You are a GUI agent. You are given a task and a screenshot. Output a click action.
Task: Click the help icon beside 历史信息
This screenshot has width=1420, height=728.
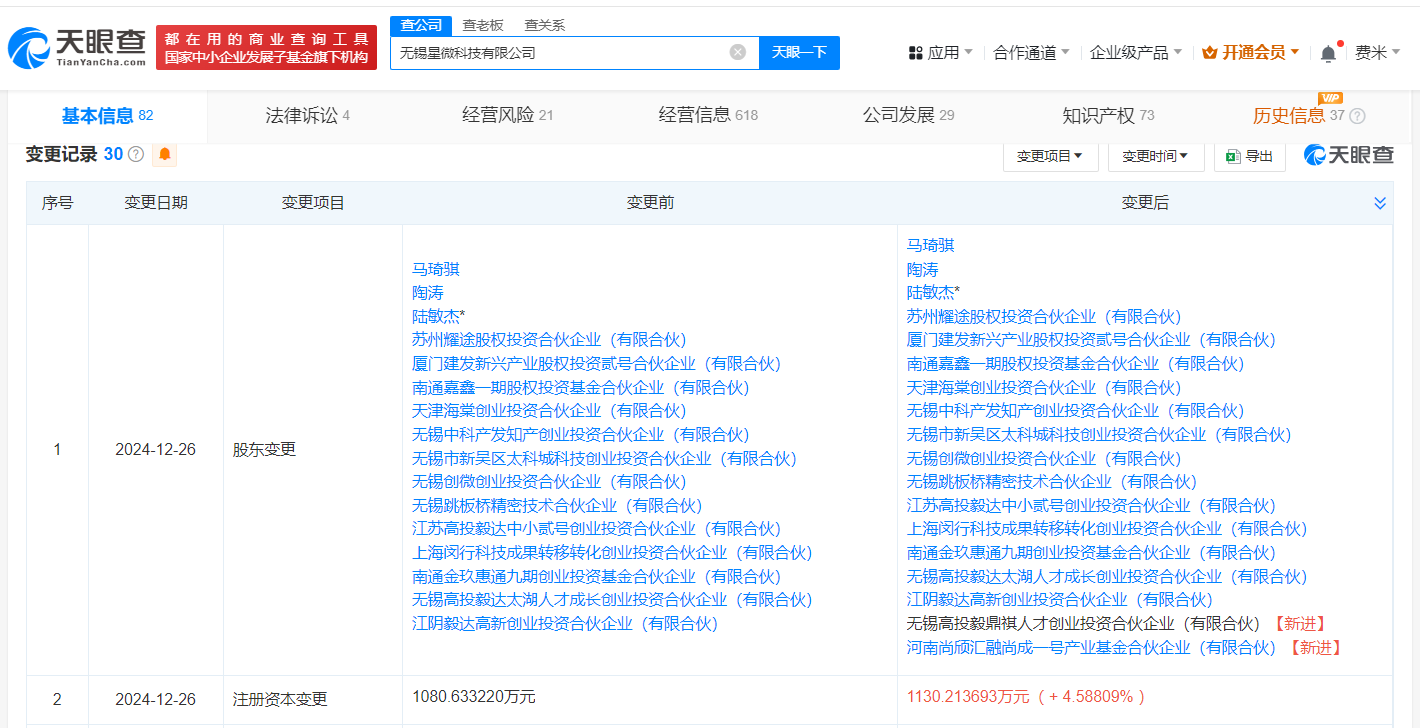[1357, 116]
